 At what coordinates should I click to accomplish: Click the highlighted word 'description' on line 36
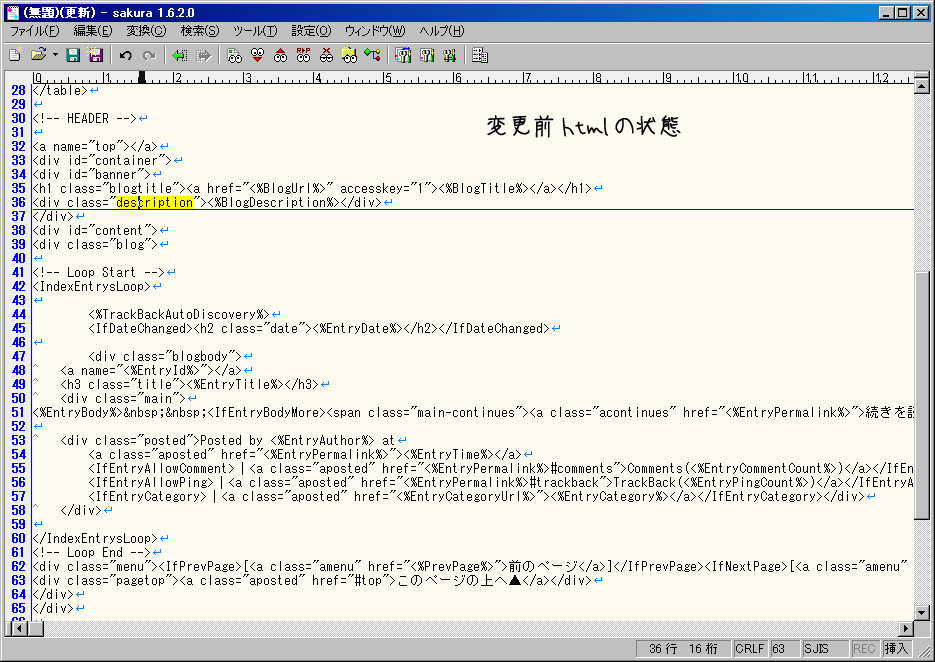click(x=155, y=202)
